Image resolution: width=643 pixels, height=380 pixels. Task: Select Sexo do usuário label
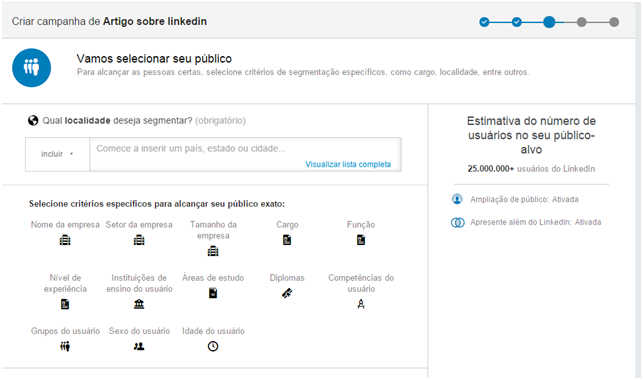(x=139, y=331)
